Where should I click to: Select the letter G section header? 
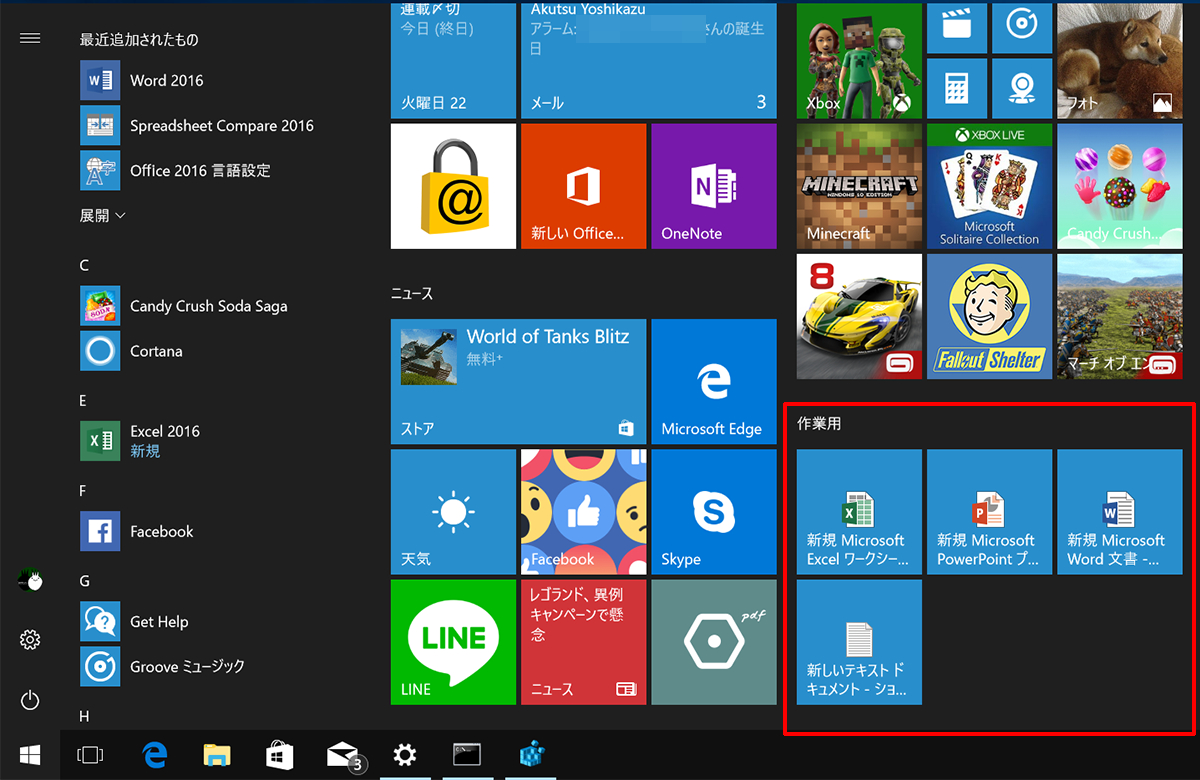[85, 580]
